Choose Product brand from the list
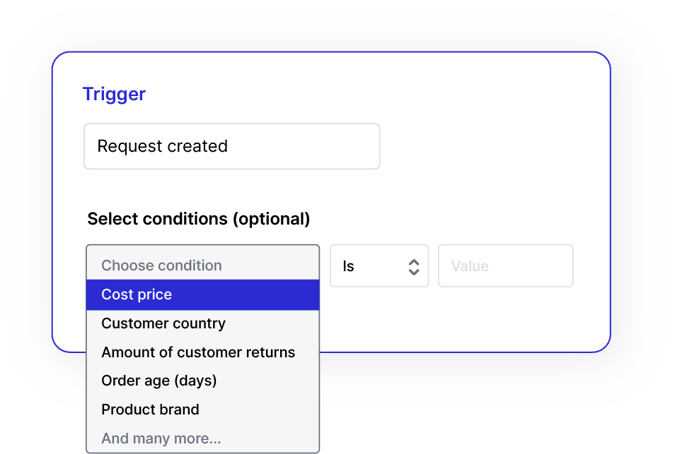The image size is (675, 454). (x=150, y=409)
